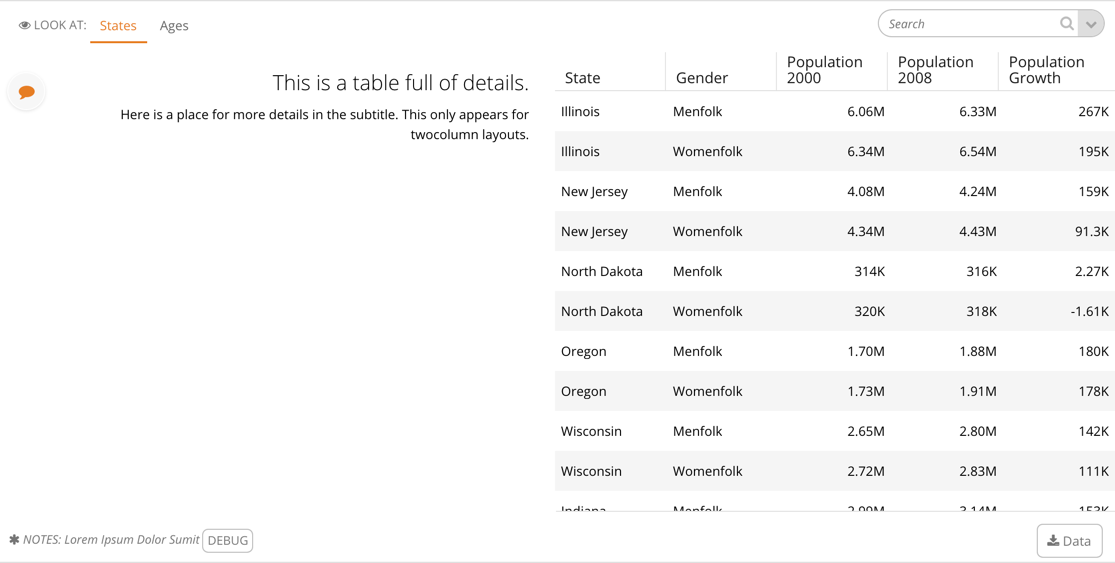Open the orange comment bubble icon
1115x563 pixels.
click(x=27, y=92)
